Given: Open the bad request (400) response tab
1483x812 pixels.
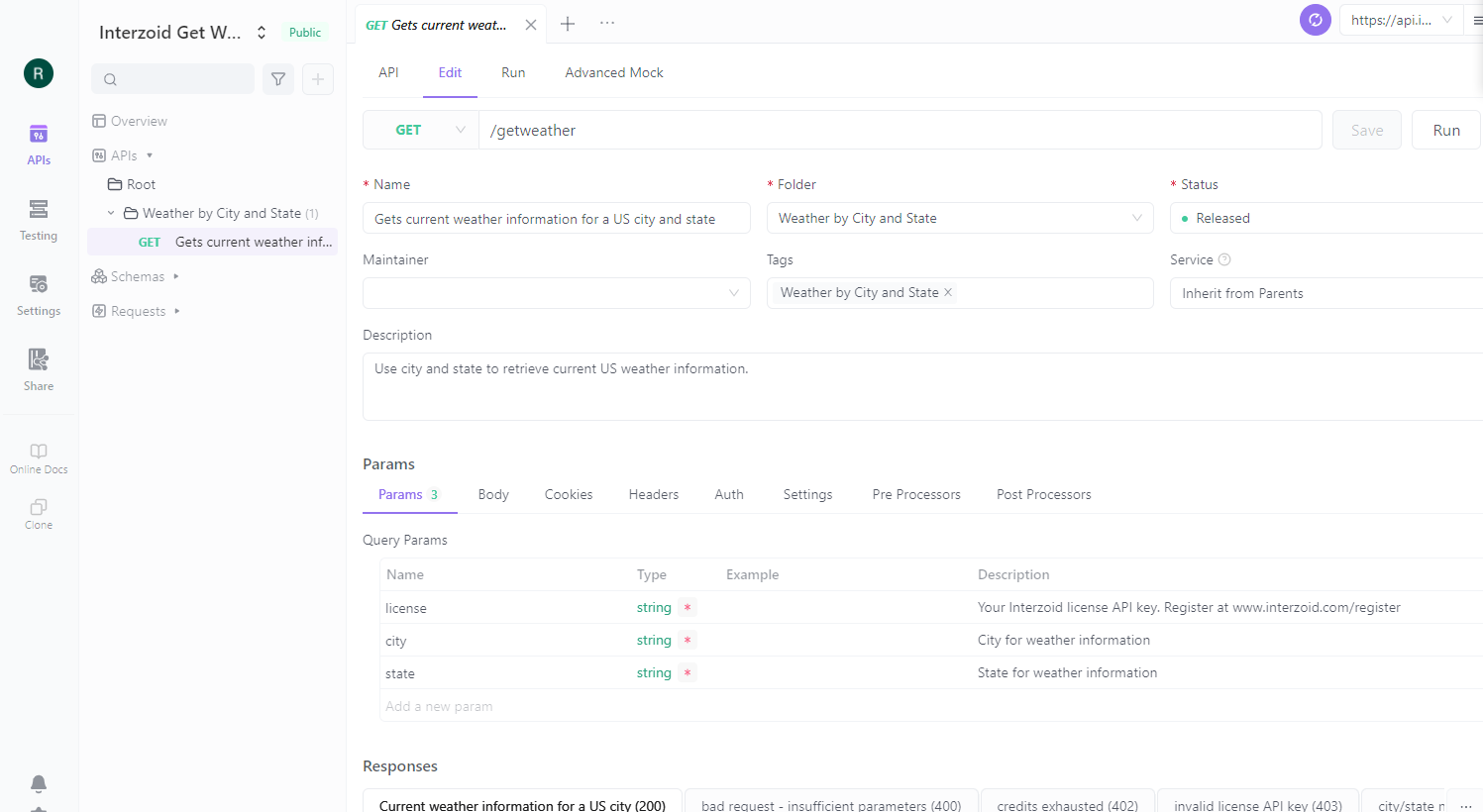Looking at the screenshot, I should 831,801.
